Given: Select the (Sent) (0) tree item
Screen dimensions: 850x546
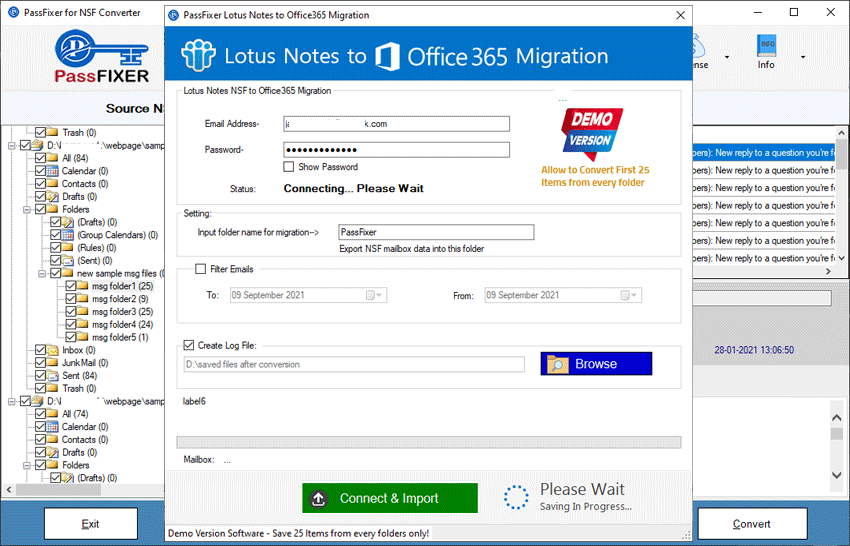Looking at the screenshot, I should click(95, 260).
